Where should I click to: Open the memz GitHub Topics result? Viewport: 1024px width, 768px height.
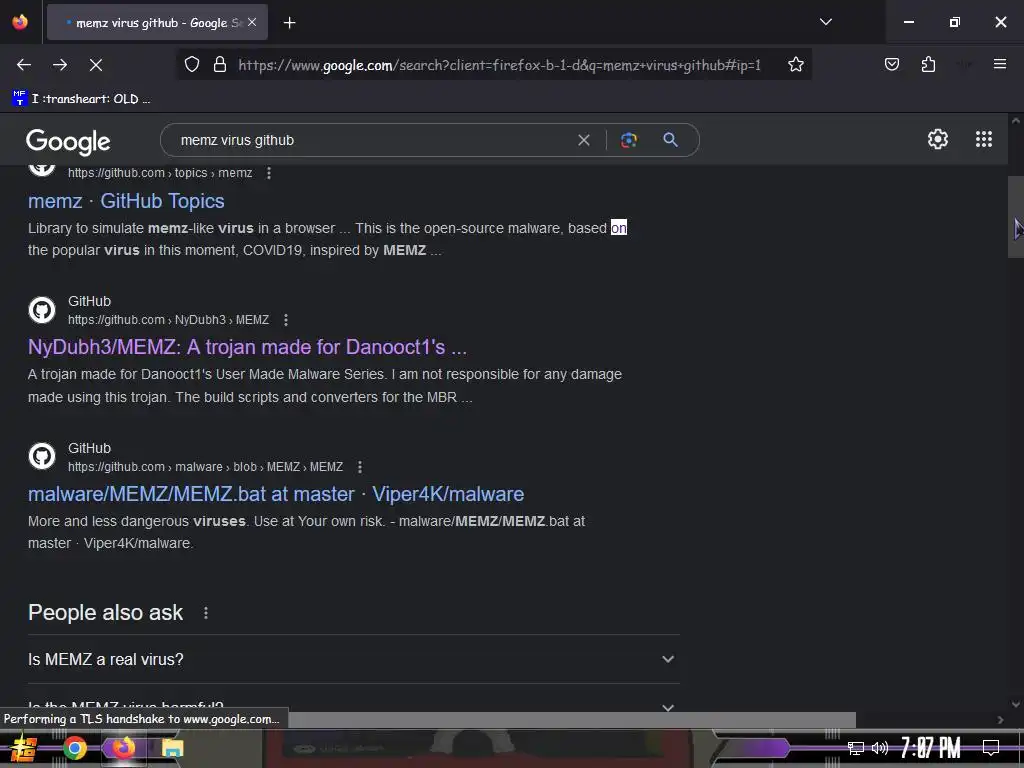(x=126, y=201)
